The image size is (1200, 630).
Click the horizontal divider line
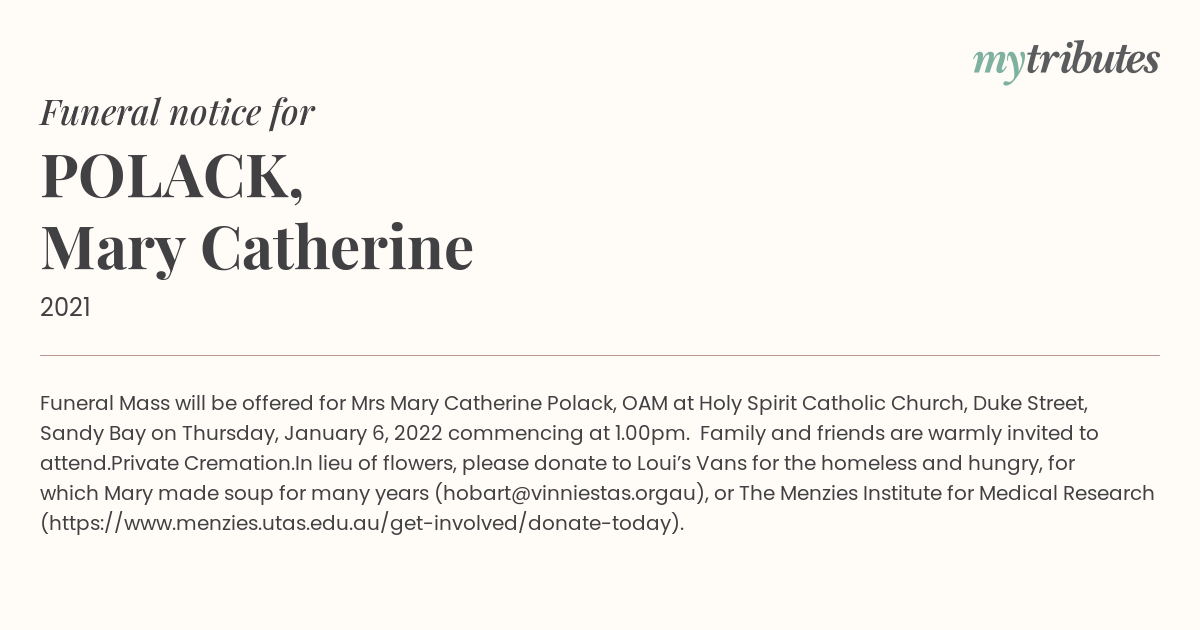pyautogui.click(x=600, y=355)
